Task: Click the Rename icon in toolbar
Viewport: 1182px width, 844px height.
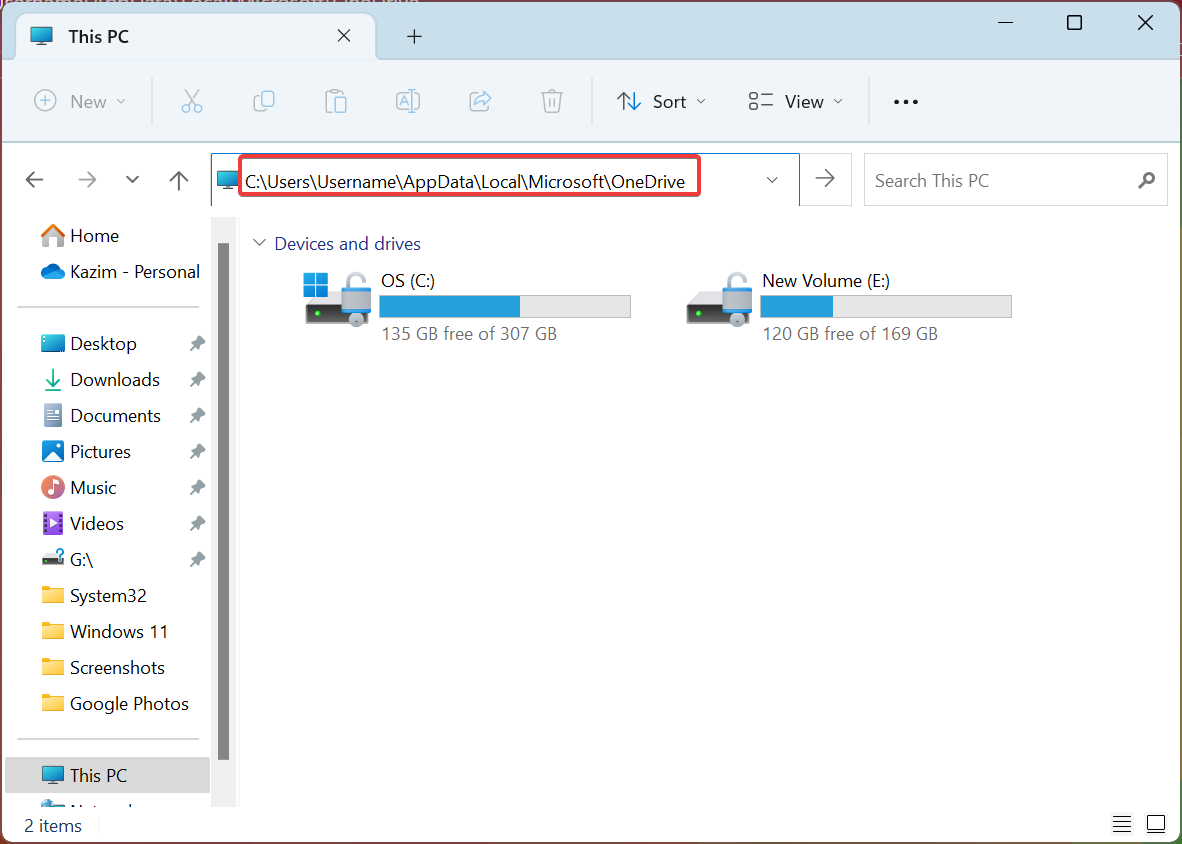Action: (407, 101)
